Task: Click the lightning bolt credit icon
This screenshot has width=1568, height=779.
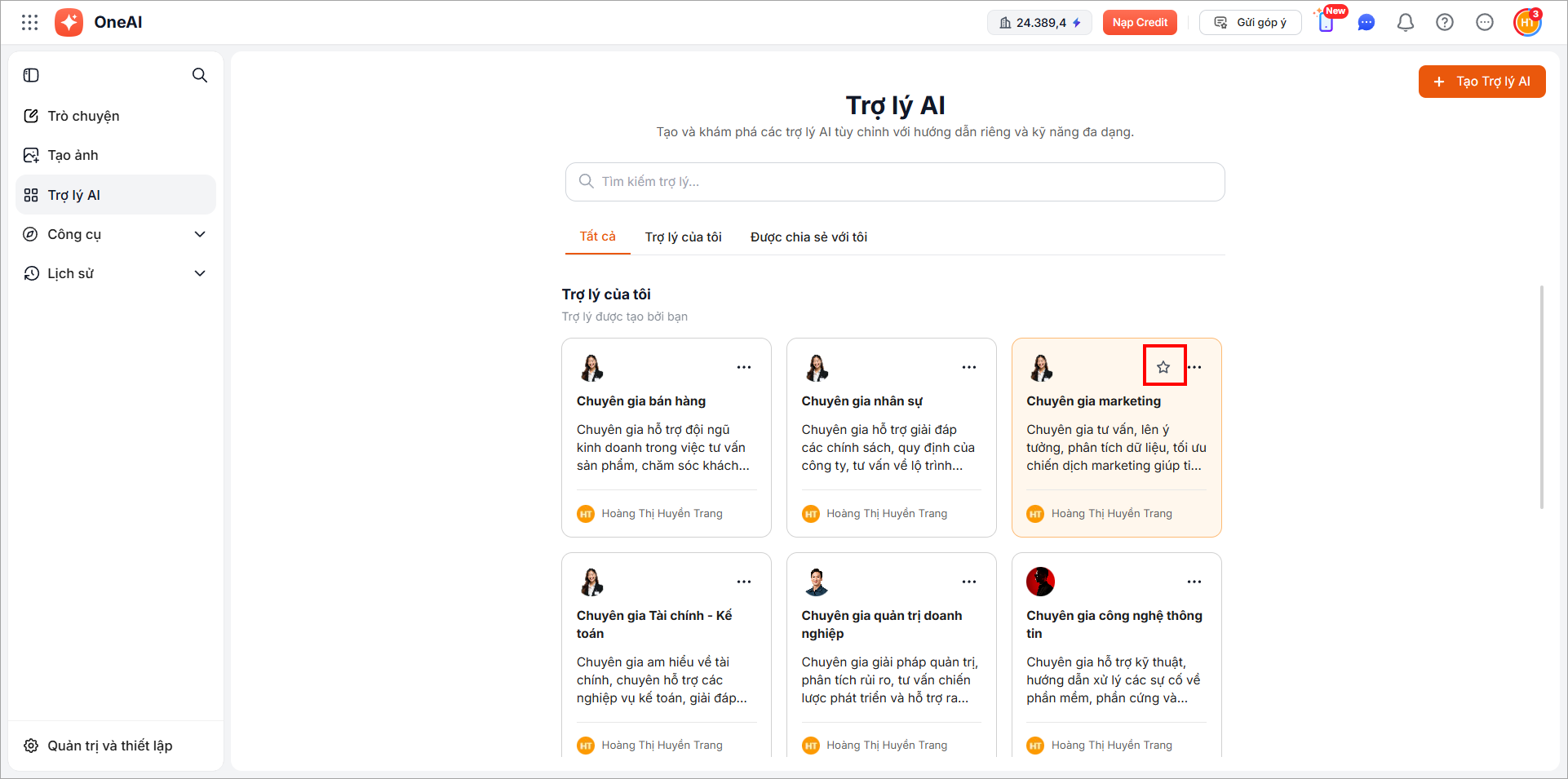Action: click(1077, 23)
